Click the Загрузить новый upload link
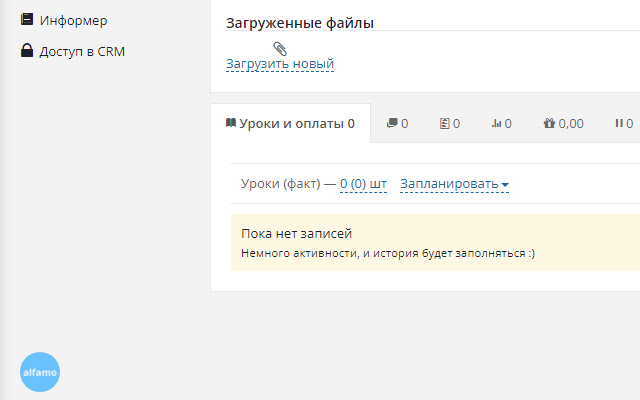This screenshot has height=400, width=640. coord(280,64)
